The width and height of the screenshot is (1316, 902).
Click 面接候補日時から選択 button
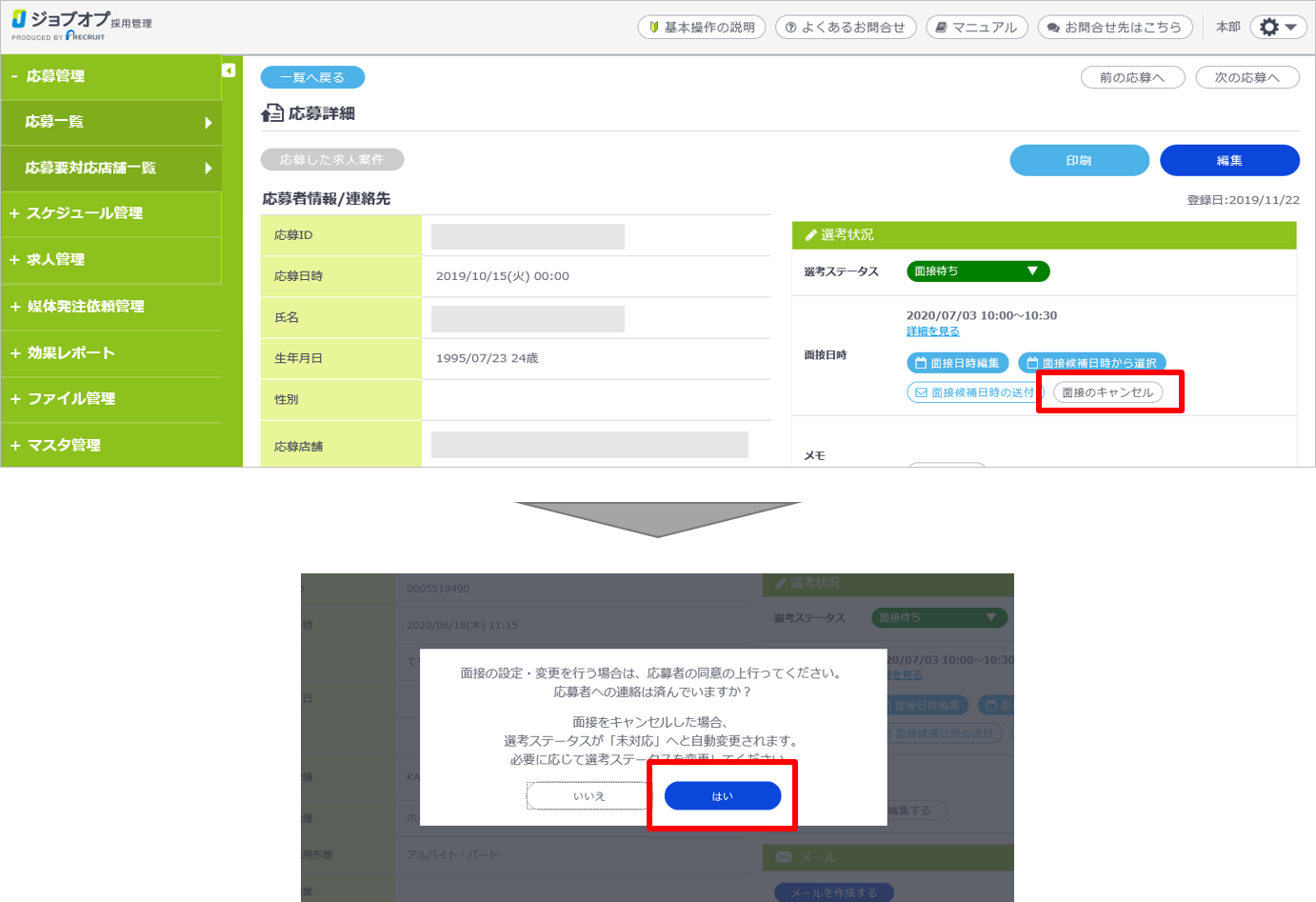(1091, 363)
